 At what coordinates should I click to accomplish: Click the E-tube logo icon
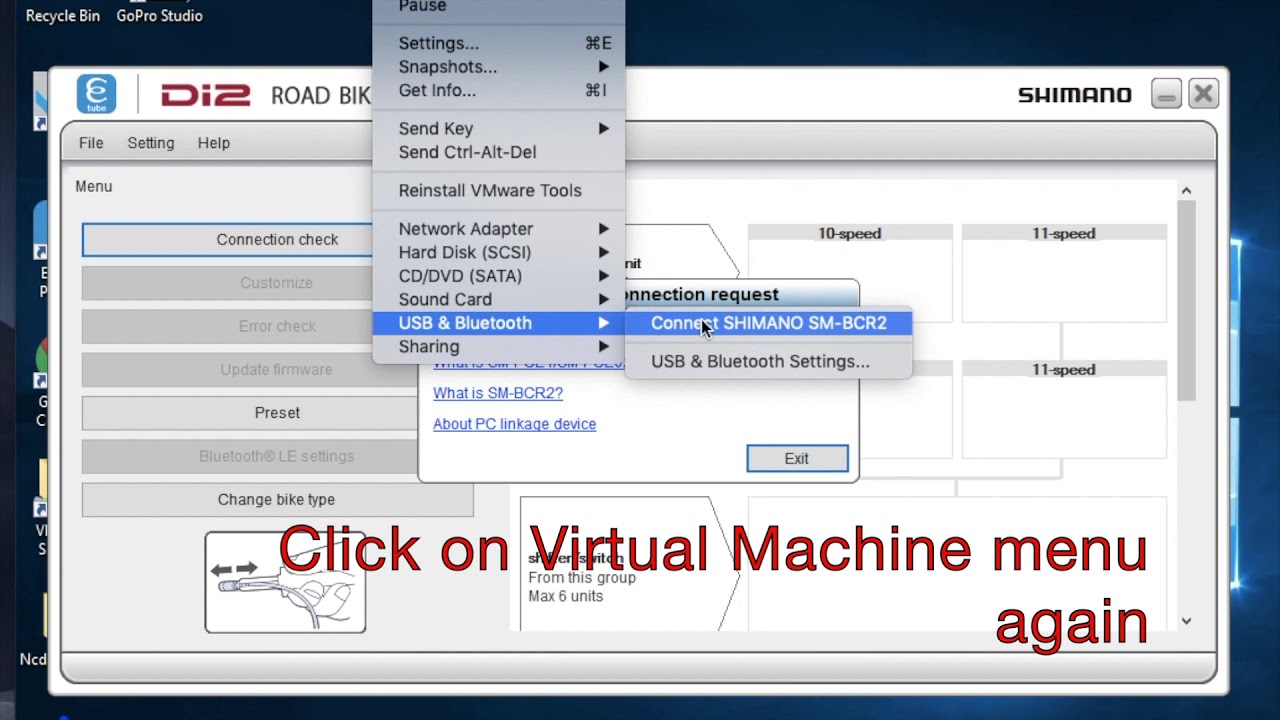point(96,95)
